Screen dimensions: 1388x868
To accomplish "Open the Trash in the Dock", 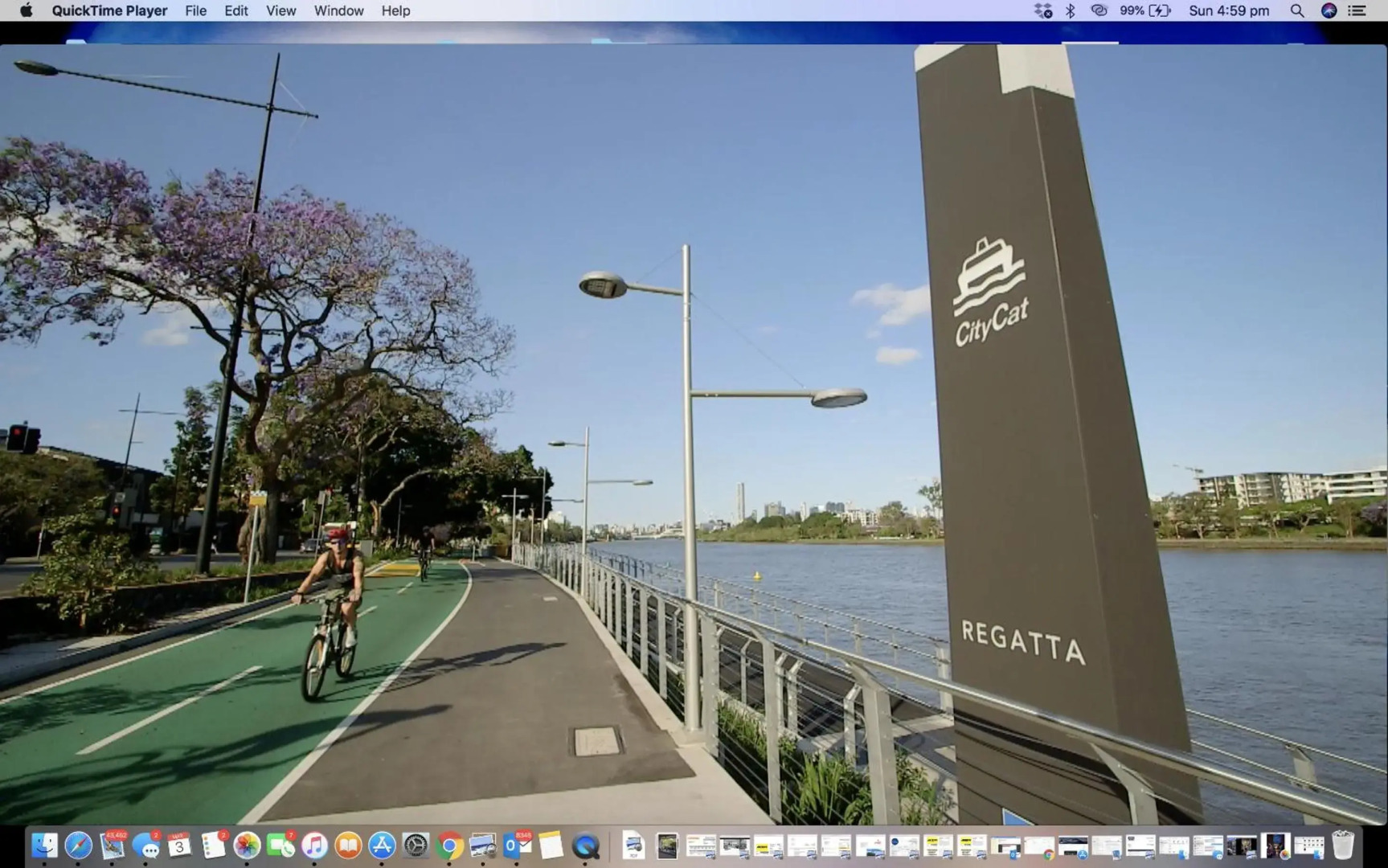I will tap(1342, 845).
